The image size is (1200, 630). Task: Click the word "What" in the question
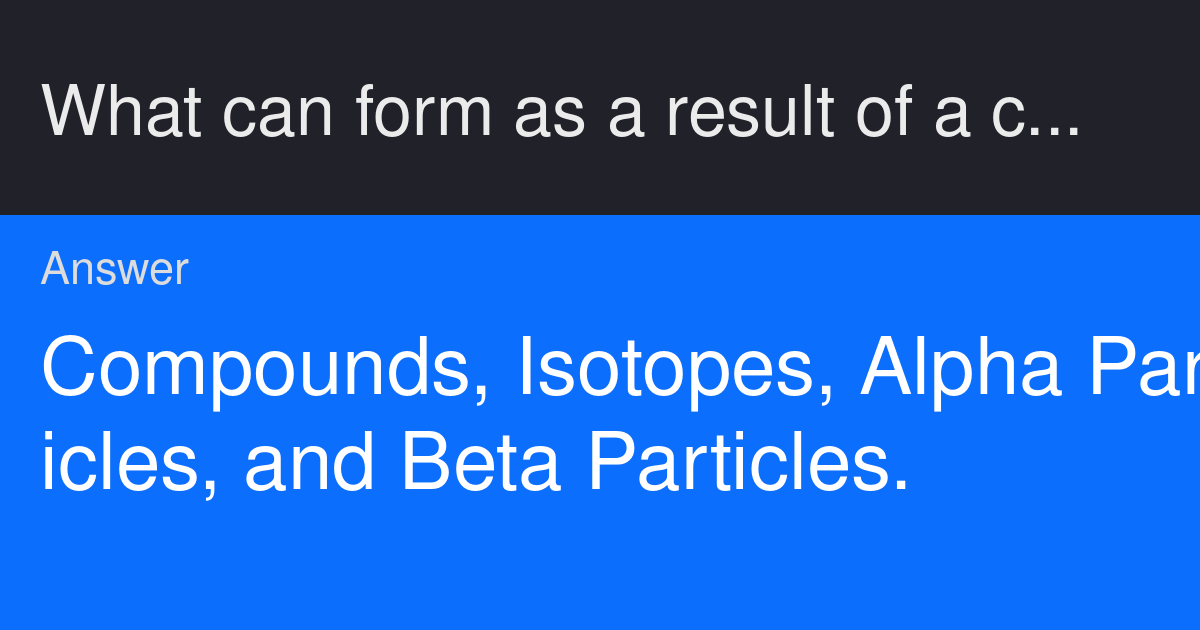tap(121, 110)
